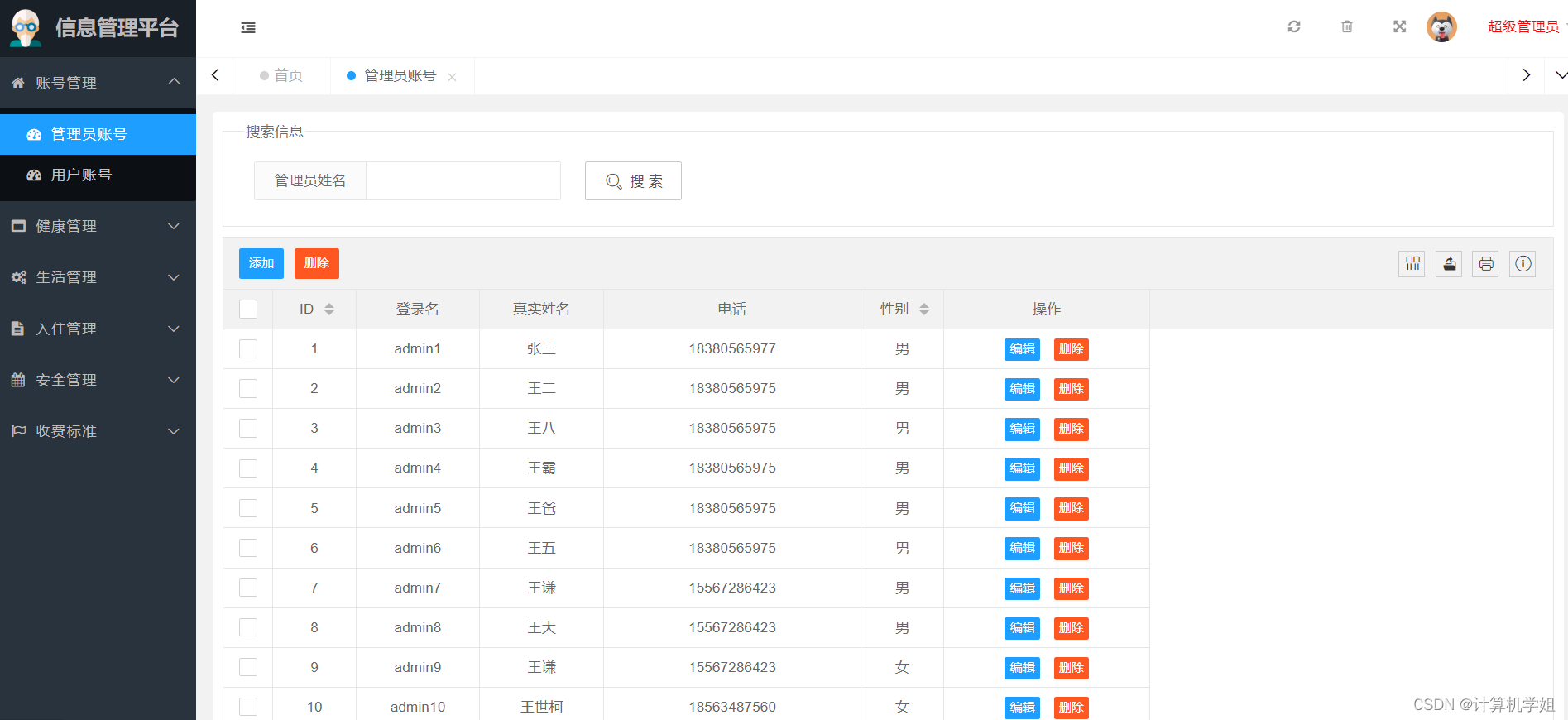Screen dimensions: 1568x720
Task: Edit the admin10 row with 编辑
Action: coord(1022,708)
